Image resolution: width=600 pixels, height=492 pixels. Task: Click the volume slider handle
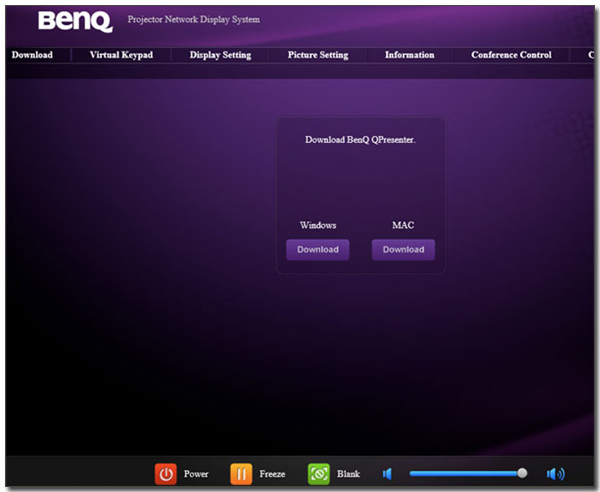(522, 473)
